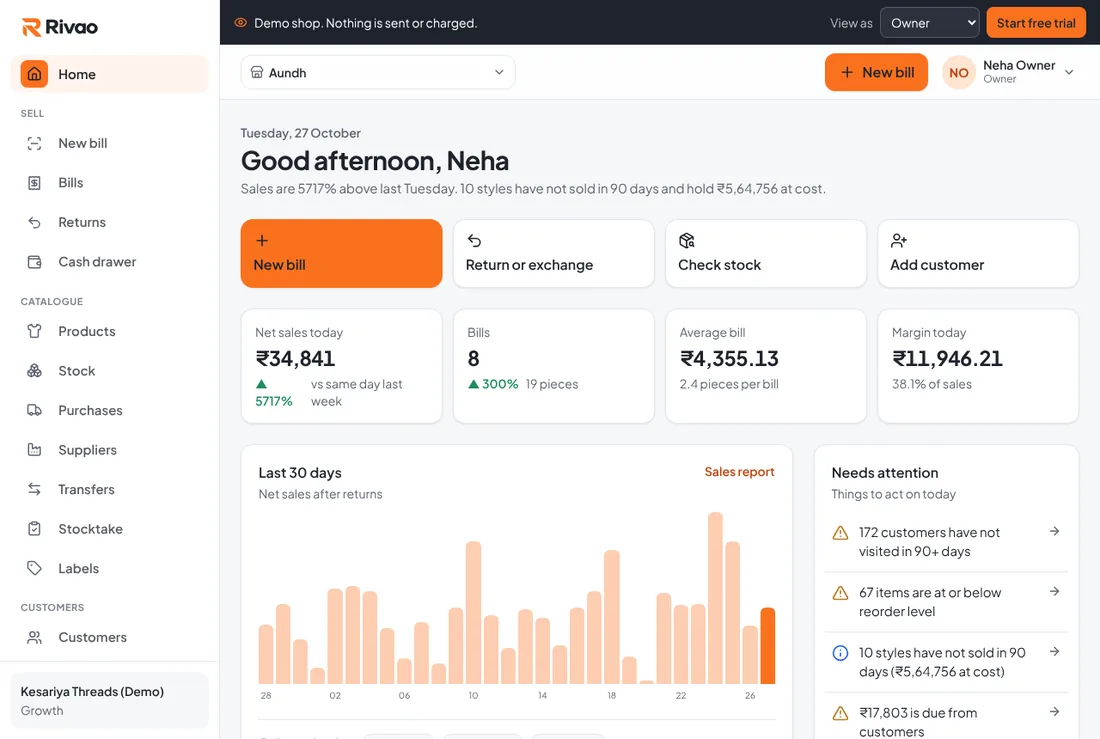Click arrow next to 172 customers alert
Screen dimensions: 1100x739
tap(1054, 531)
